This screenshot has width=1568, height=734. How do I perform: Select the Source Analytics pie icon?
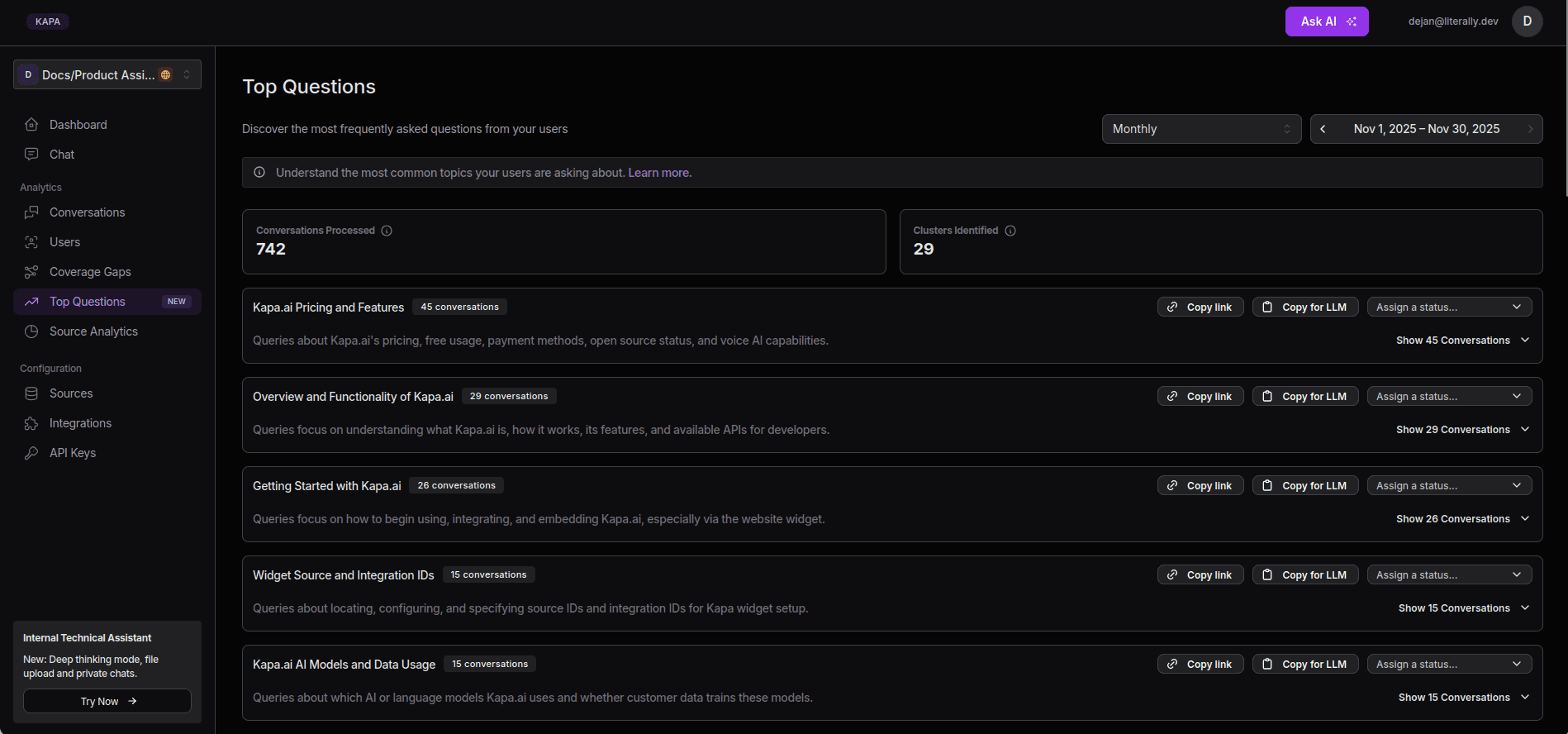point(31,331)
